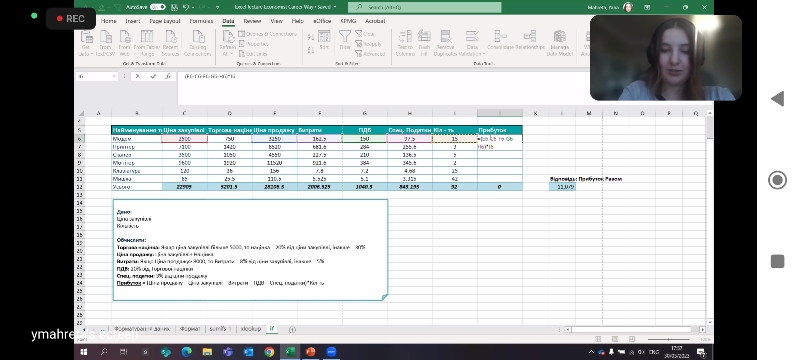
Task: Toggle the Filter funnel
Action: (345, 40)
